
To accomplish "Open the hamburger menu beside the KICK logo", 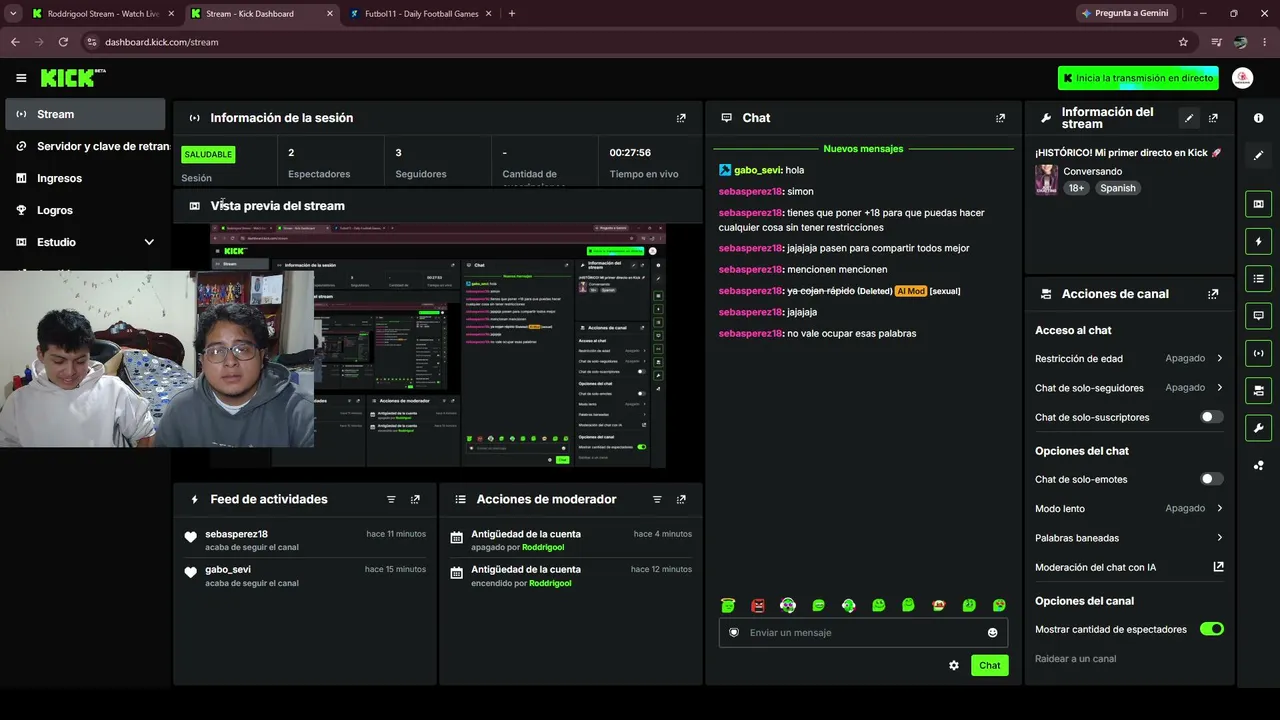I will coord(21,78).
